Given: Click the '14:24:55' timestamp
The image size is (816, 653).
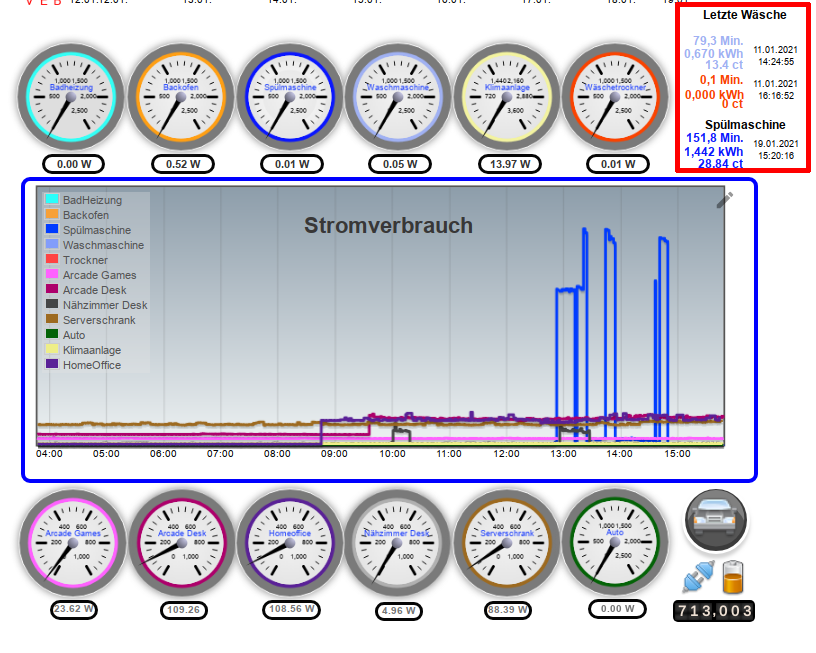Looking at the screenshot, I should 776,62.
